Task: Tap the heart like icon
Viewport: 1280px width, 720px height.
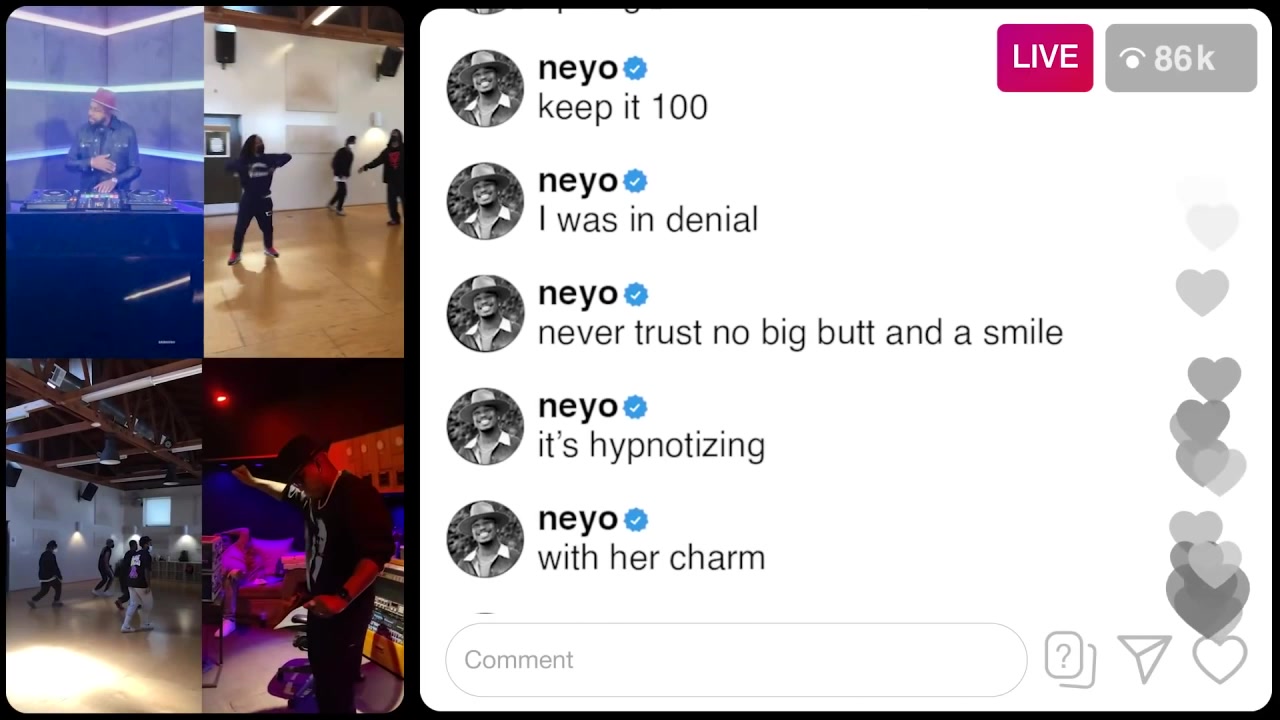Action: click(1220, 660)
